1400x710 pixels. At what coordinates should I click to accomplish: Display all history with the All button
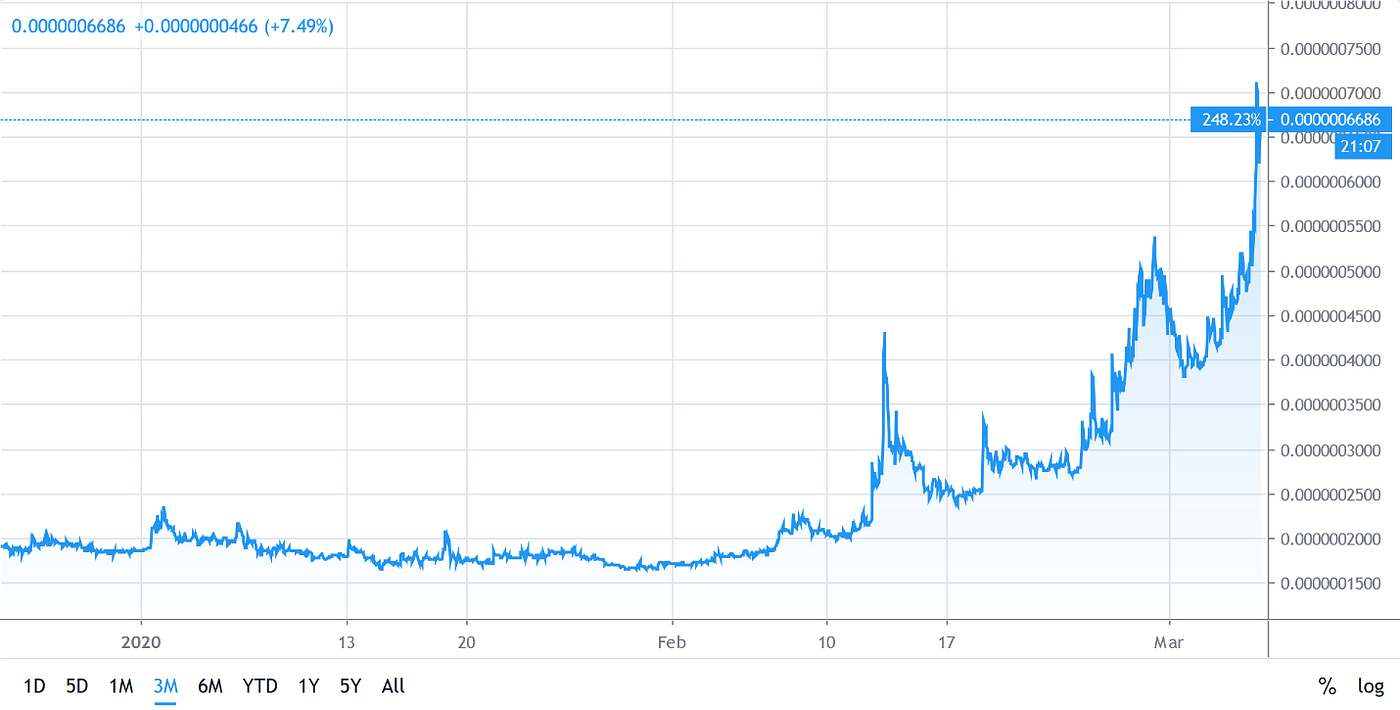(392, 687)
